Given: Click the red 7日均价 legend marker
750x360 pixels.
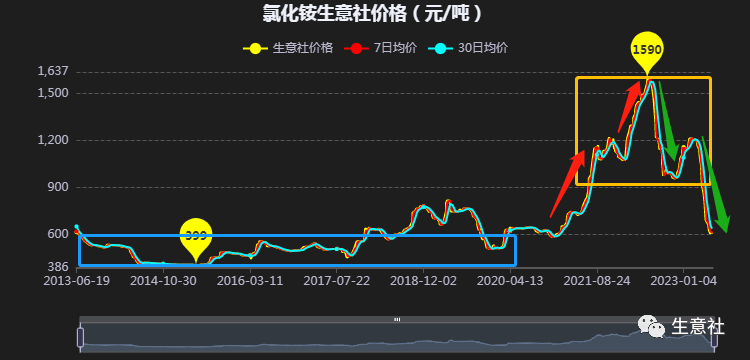Looking at the screenshot, I should (356, 48).
